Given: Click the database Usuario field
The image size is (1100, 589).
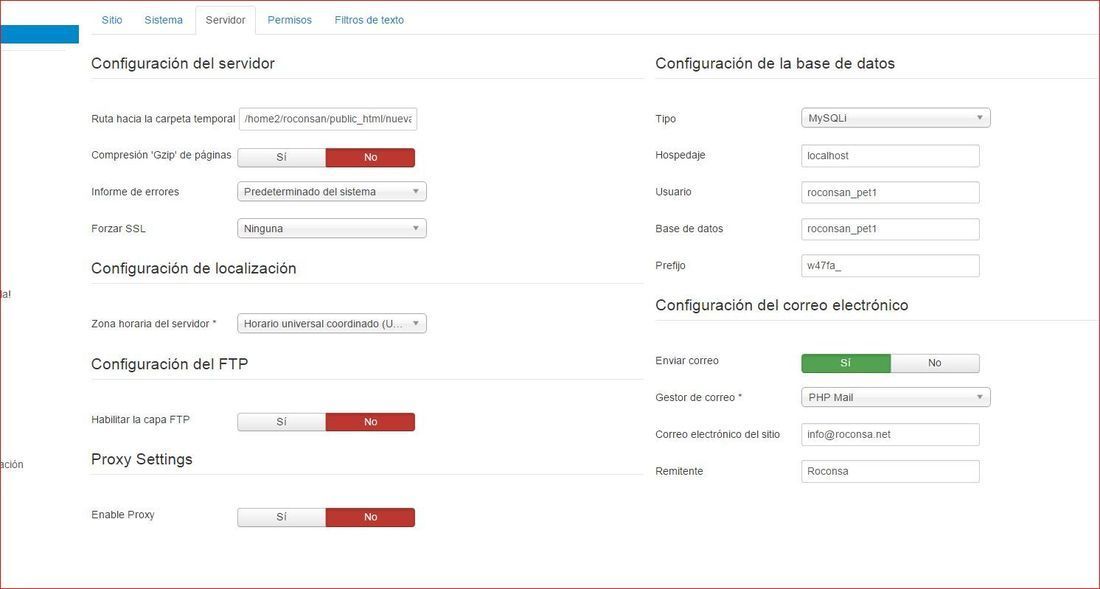Looking at the screenshot, I should point(890,193).
